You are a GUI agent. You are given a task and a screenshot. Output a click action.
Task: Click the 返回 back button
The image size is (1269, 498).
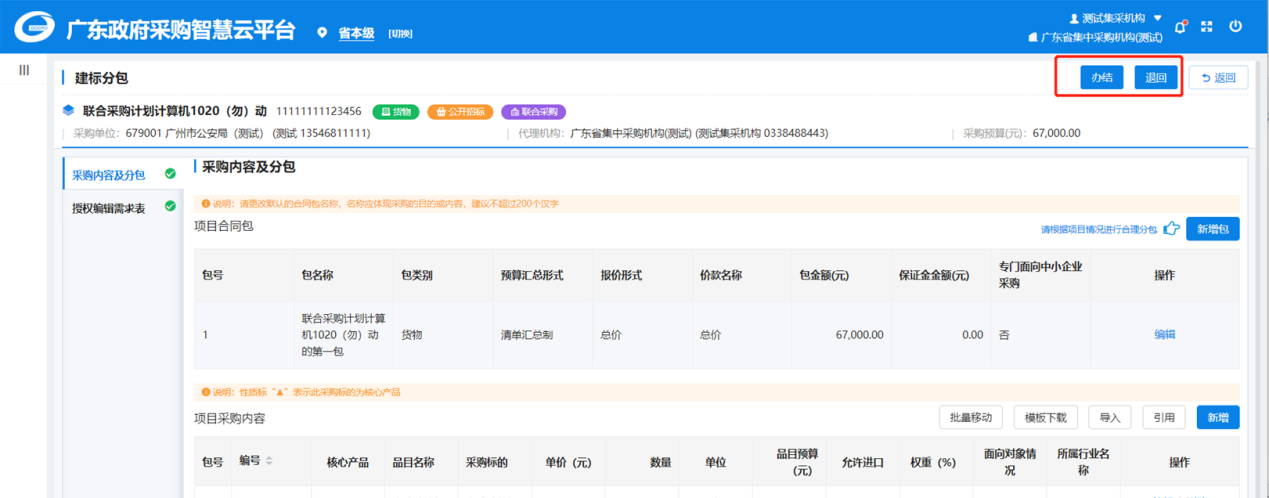point(1218,78)
